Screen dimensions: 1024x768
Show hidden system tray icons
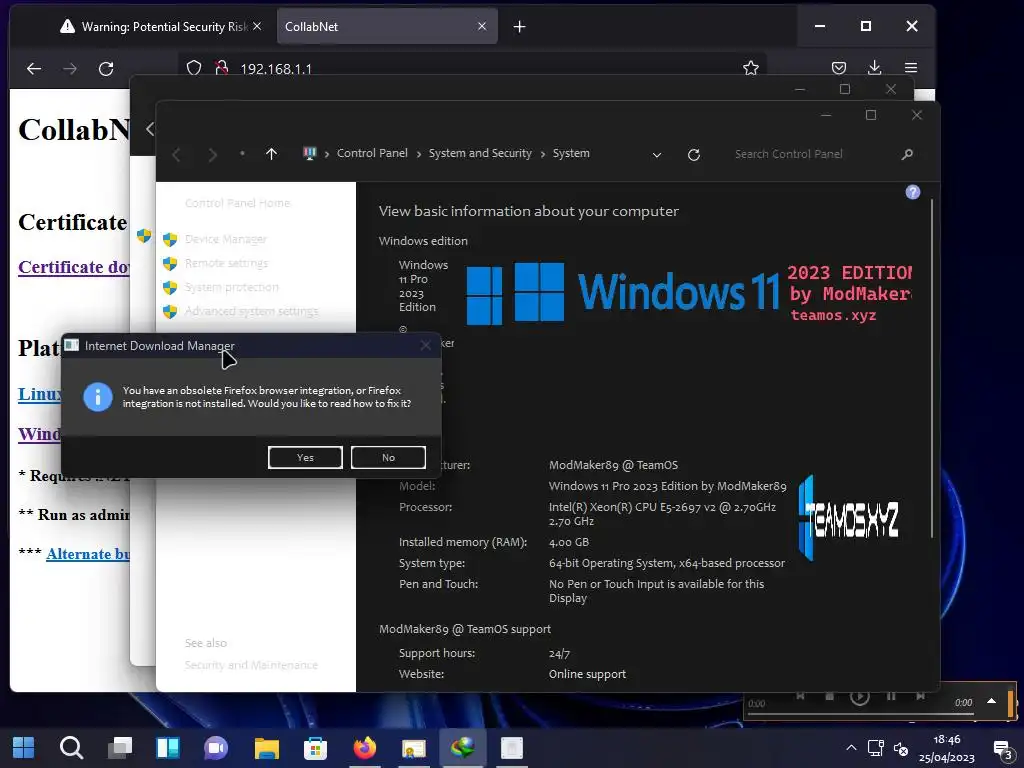(x=851, y=748)
